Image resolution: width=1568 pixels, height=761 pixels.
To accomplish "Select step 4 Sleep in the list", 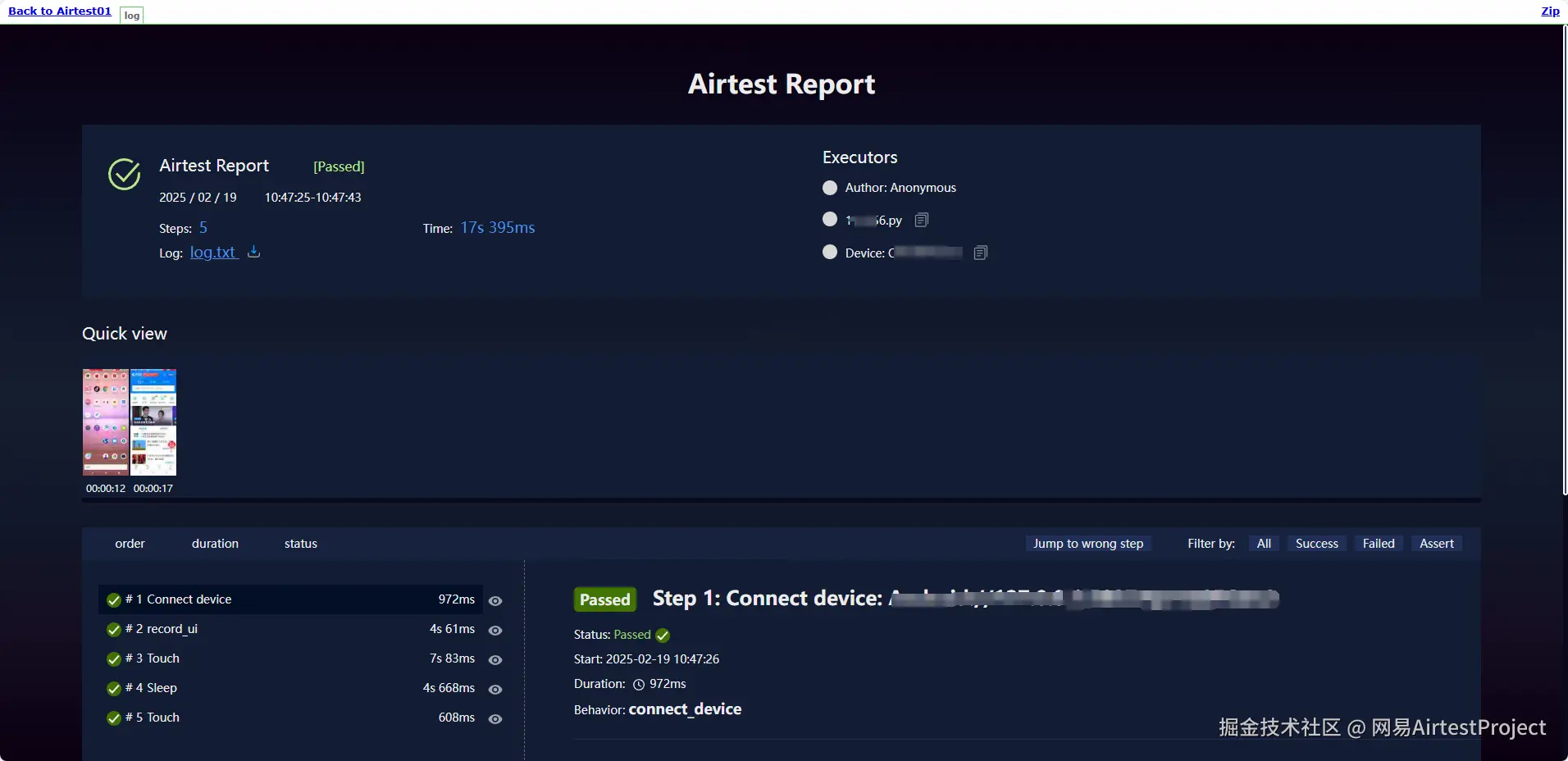I will coord(290,688).
